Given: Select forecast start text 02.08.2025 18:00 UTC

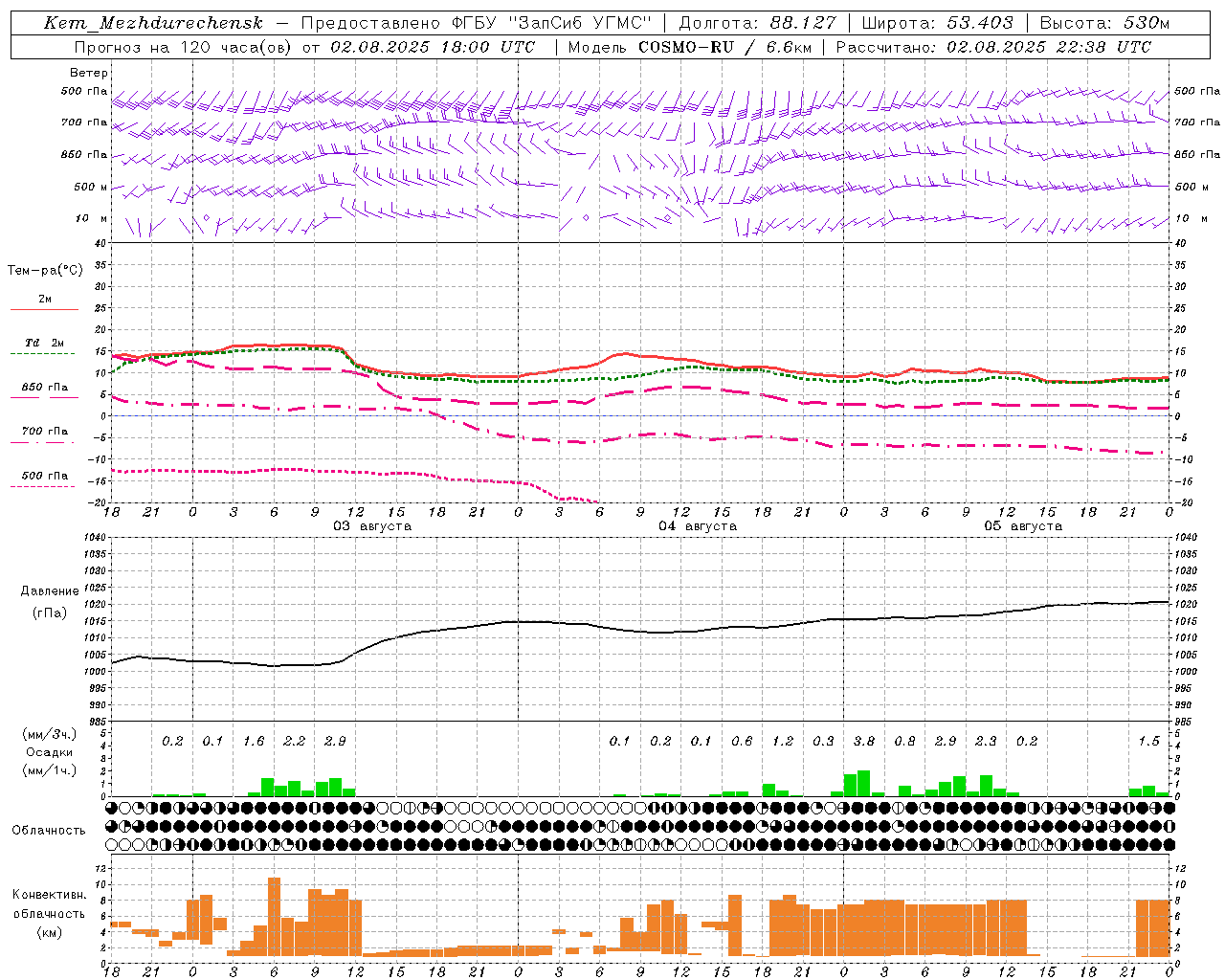Looking at the screenshot, I should pos(433,47).
